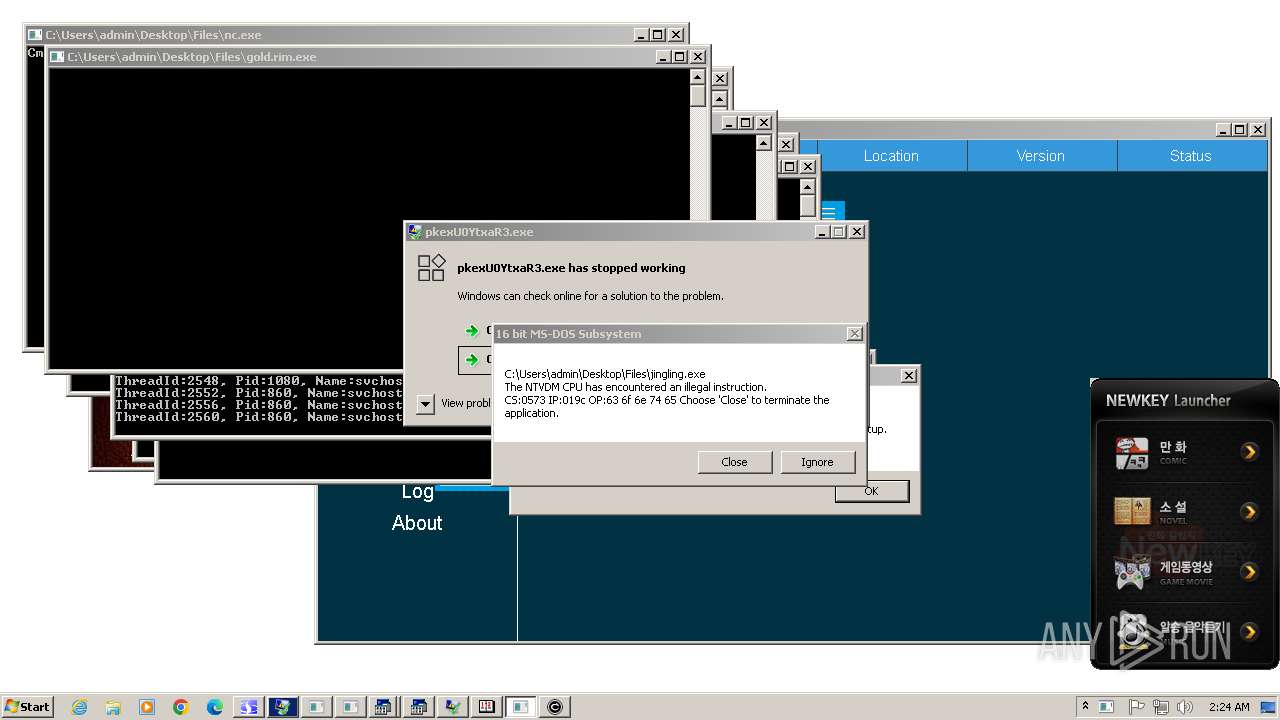This screenshot has width=1280, height=720.
Task: Click the program icon in the stopped working dialog
Action: [x=431, y=268]
